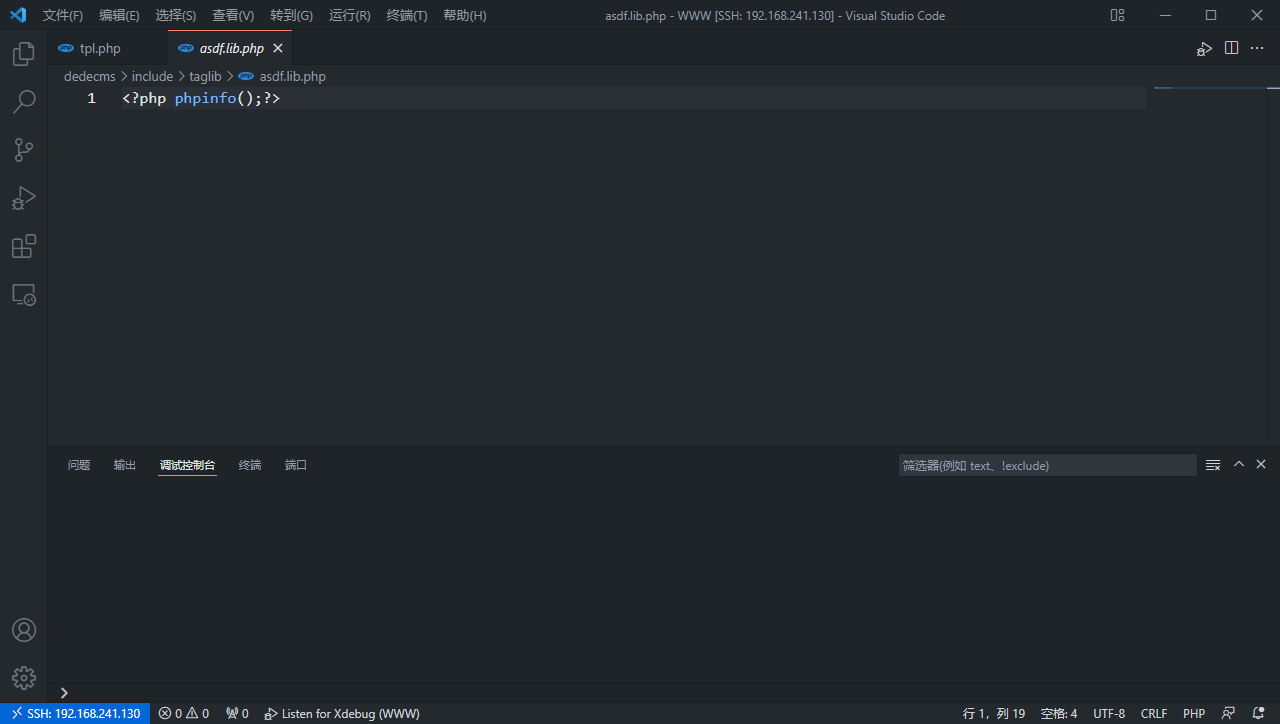The image size is (1280, 724).
Task: Click the forwarded ports indicator in status bar
Action: coord(237,713)
